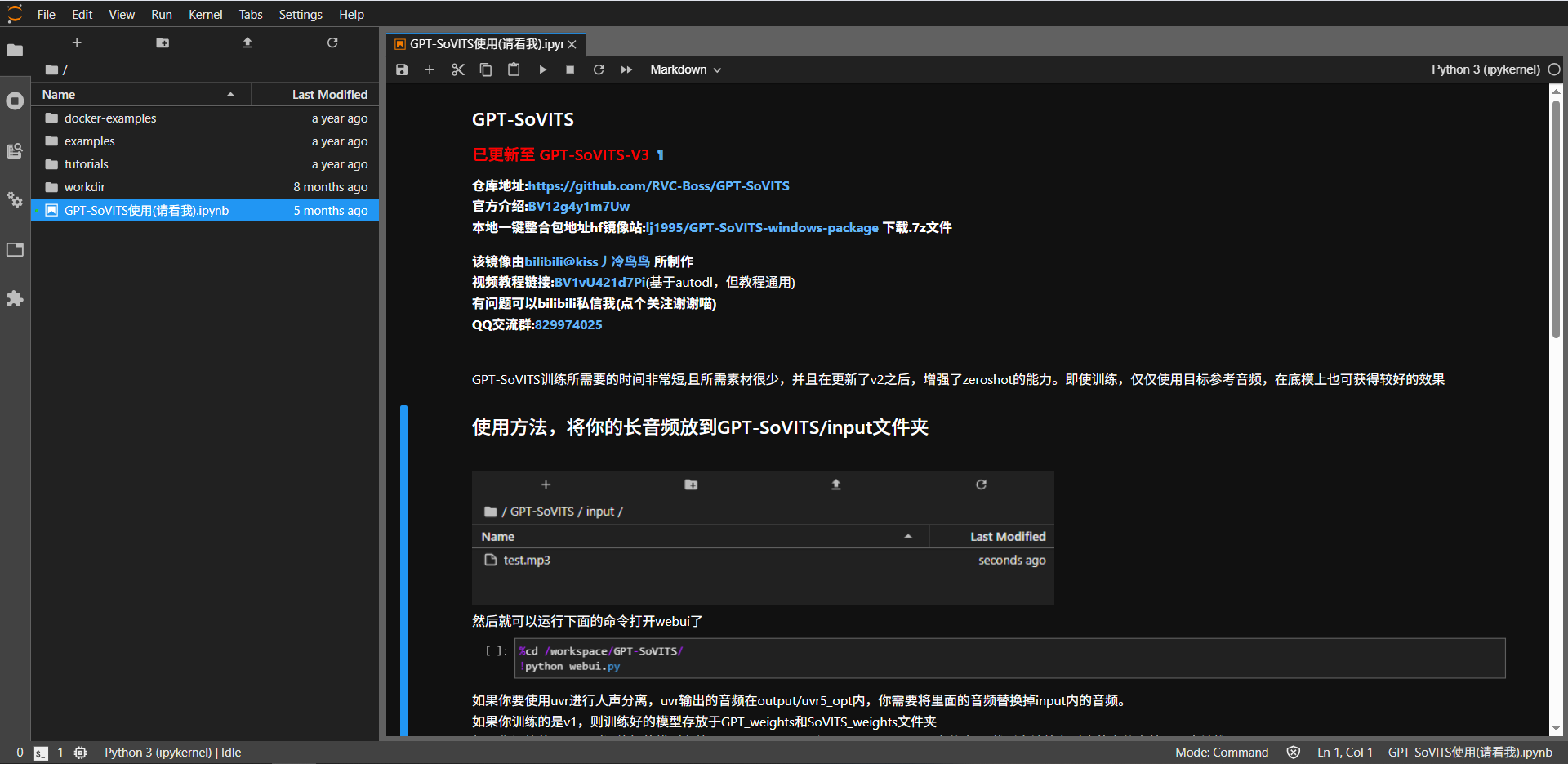1568x764 pixels.
Task: Open the cell type Markdown dropdown
Action: [x=685, y=69]
